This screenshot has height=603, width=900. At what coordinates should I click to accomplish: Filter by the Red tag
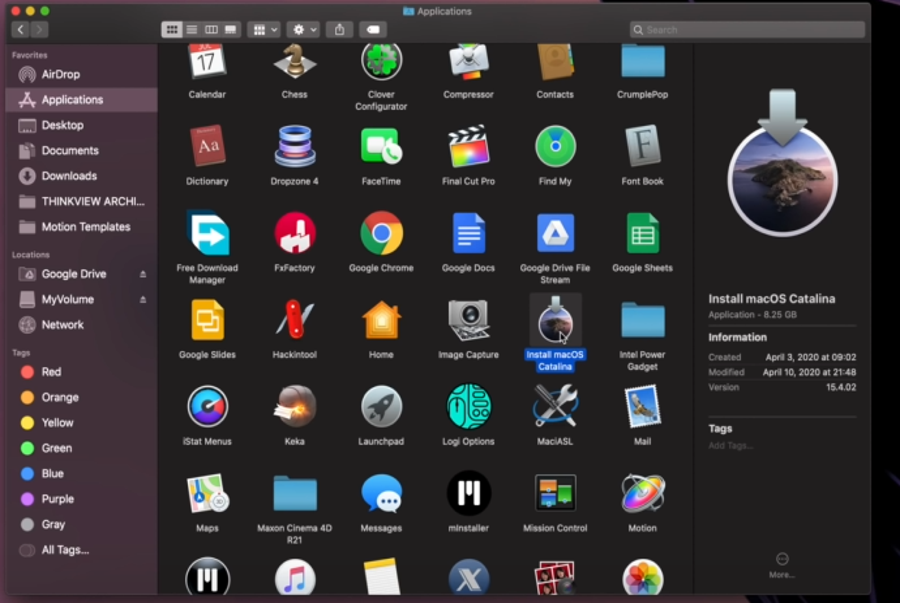tap(82, 372)
